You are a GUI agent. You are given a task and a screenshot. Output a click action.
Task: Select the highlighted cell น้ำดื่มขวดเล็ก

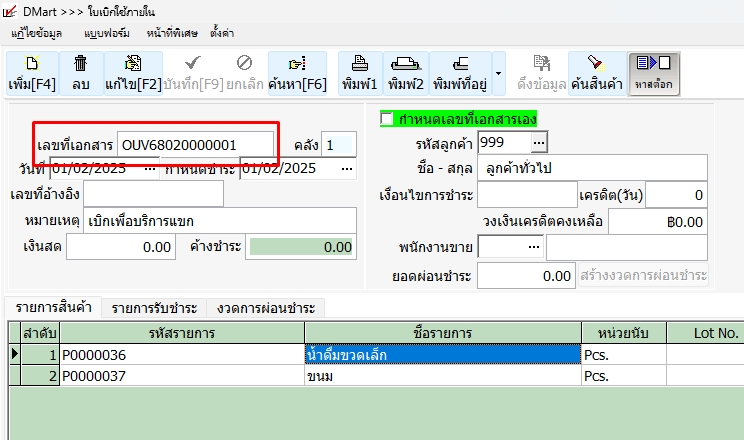point(443,355)
